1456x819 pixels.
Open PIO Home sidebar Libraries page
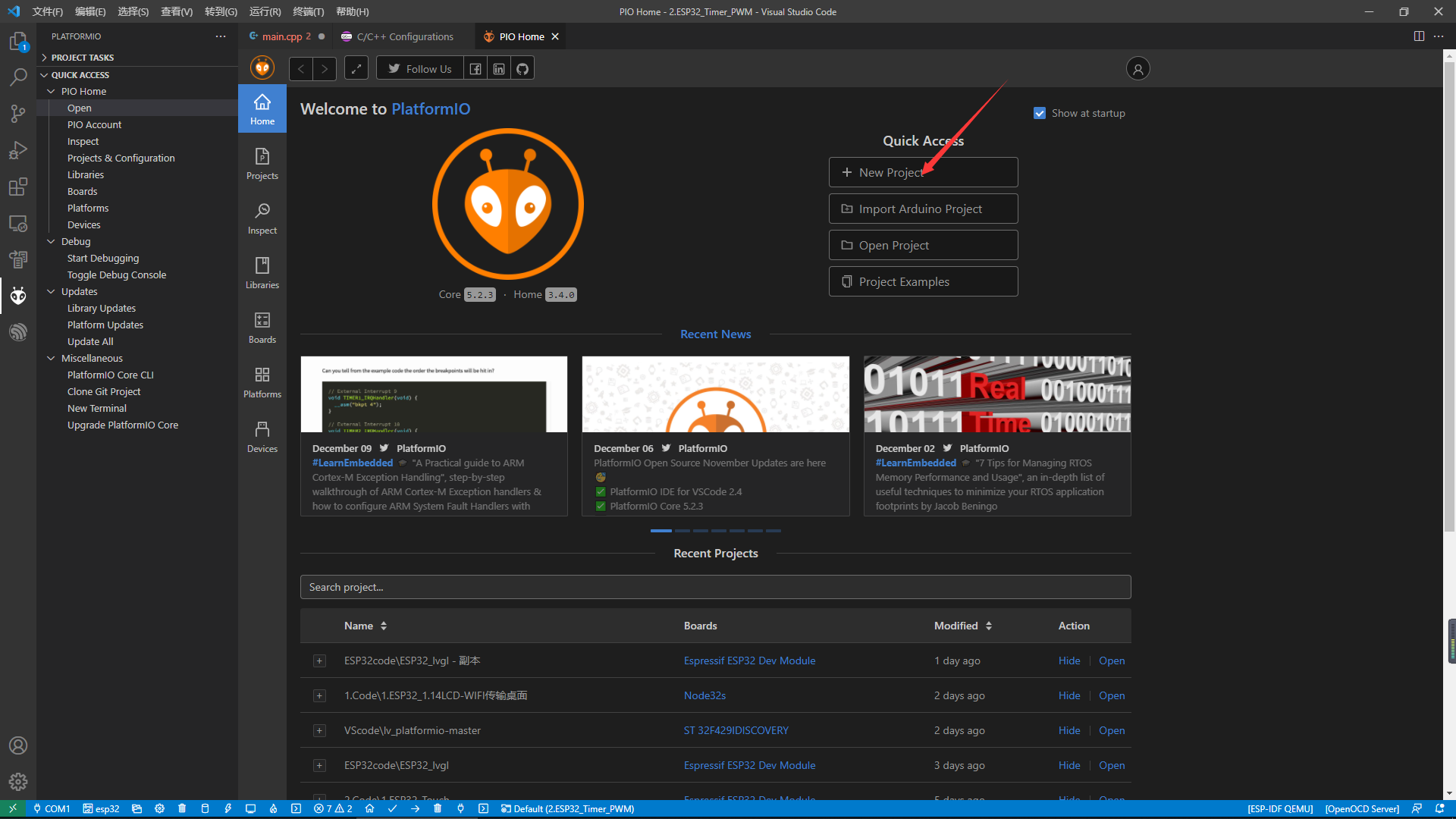click(262, 273)
